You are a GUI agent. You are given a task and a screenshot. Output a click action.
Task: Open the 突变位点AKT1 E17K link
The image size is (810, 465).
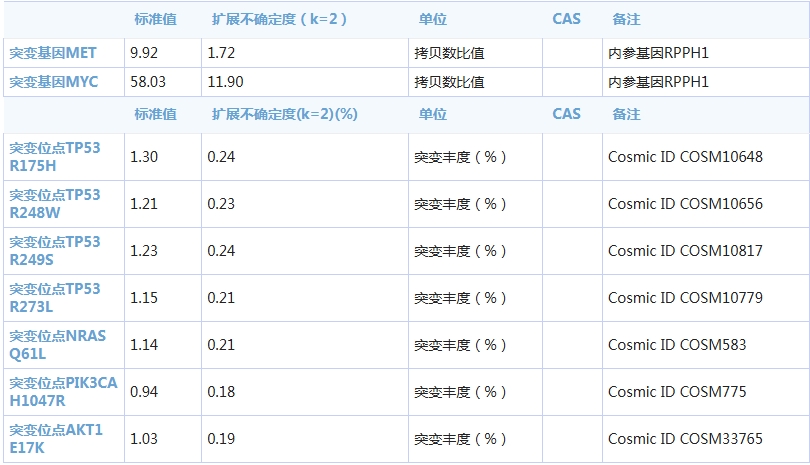click(56, 439)
